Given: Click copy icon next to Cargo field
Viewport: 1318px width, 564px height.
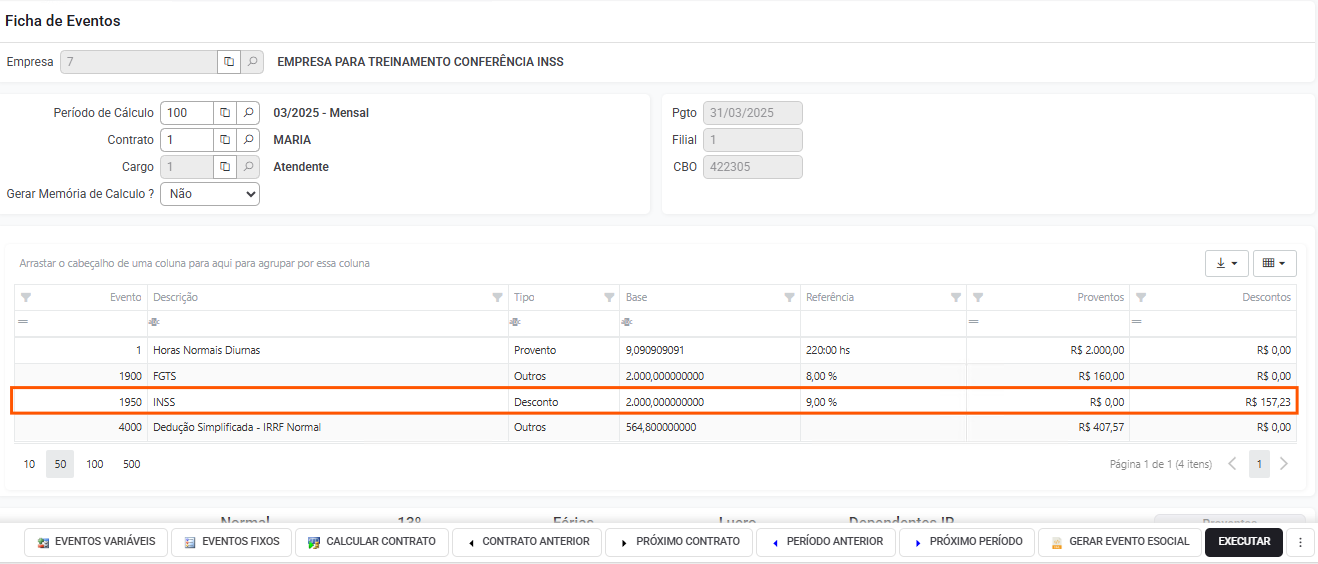Looking at the screenshot, I should coord(225,167).
